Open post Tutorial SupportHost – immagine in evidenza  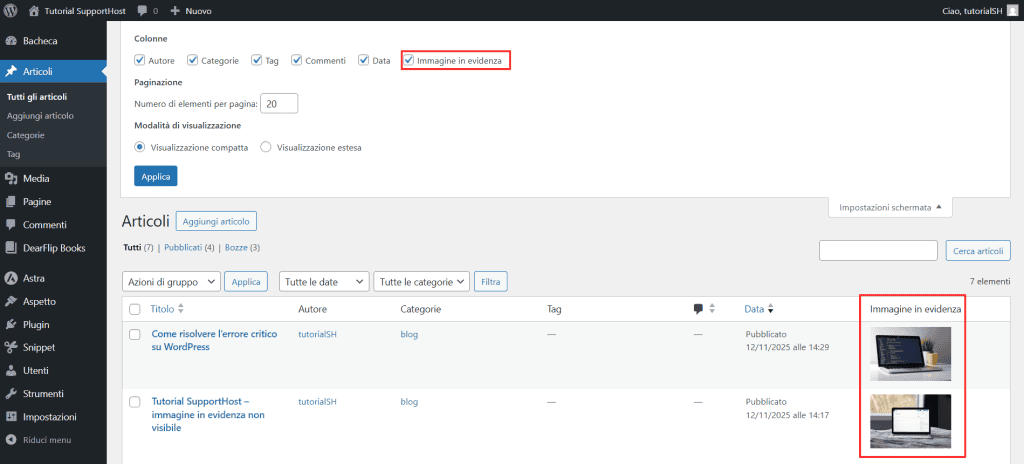click(x=208, y=414)
